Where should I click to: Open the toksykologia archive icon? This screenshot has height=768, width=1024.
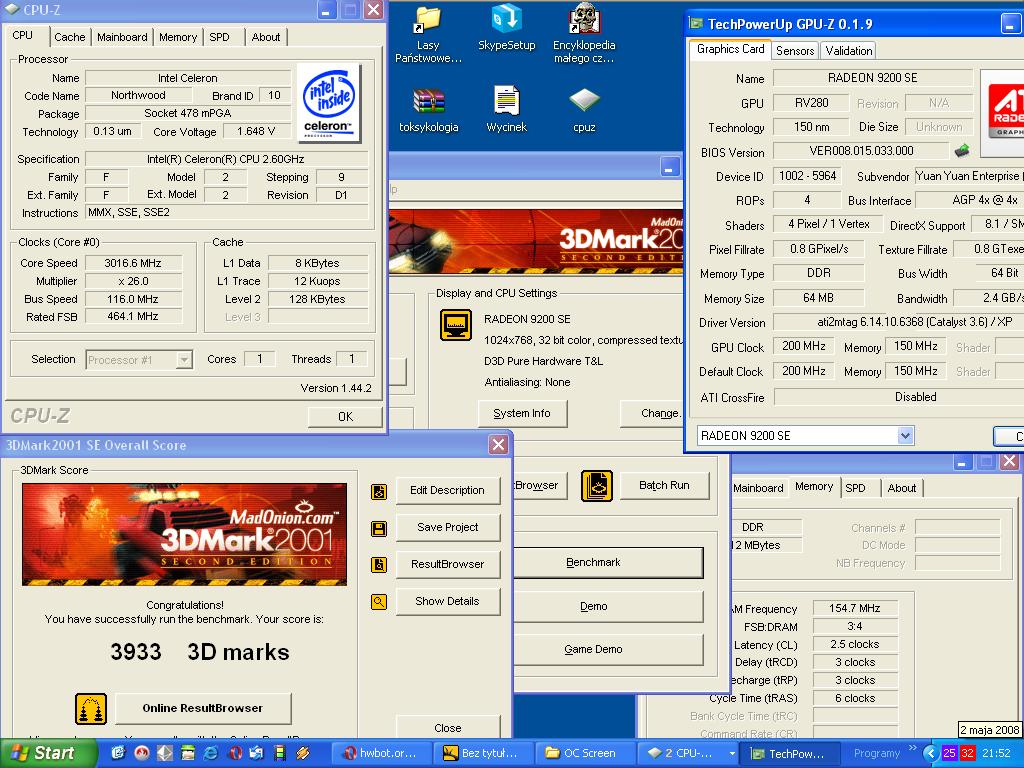[x=428, y=111]
